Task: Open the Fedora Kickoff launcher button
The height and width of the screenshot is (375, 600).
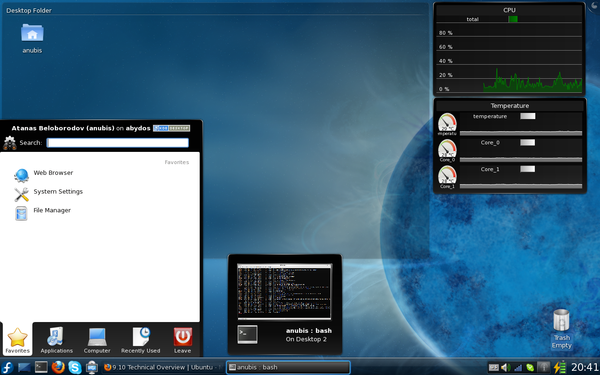Action: click(7, 367)
